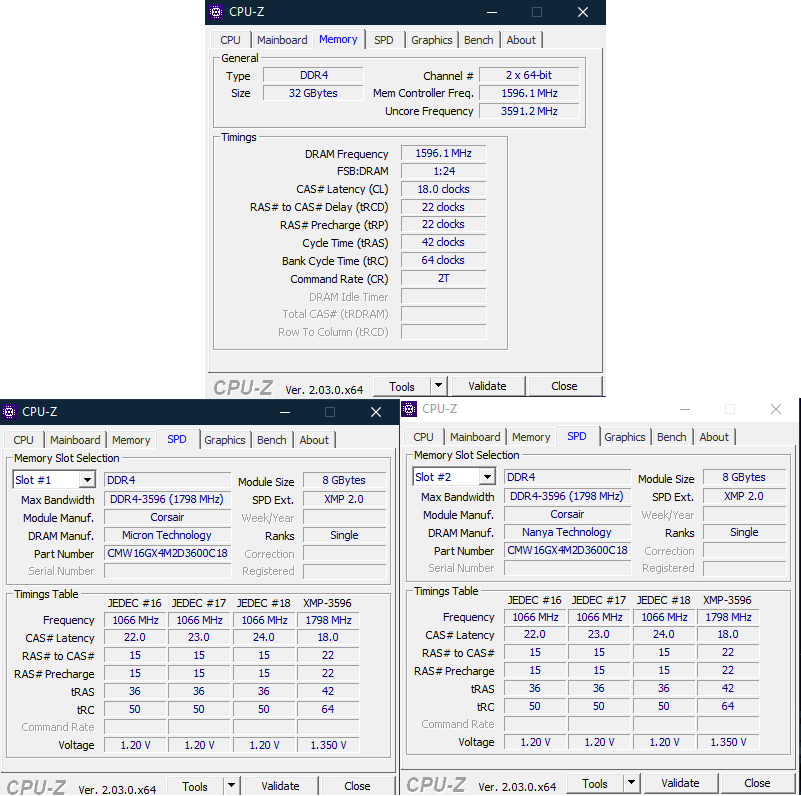
Task: Click the Bank Cycle Time value 64 clocks
Action: click(443, 260)
